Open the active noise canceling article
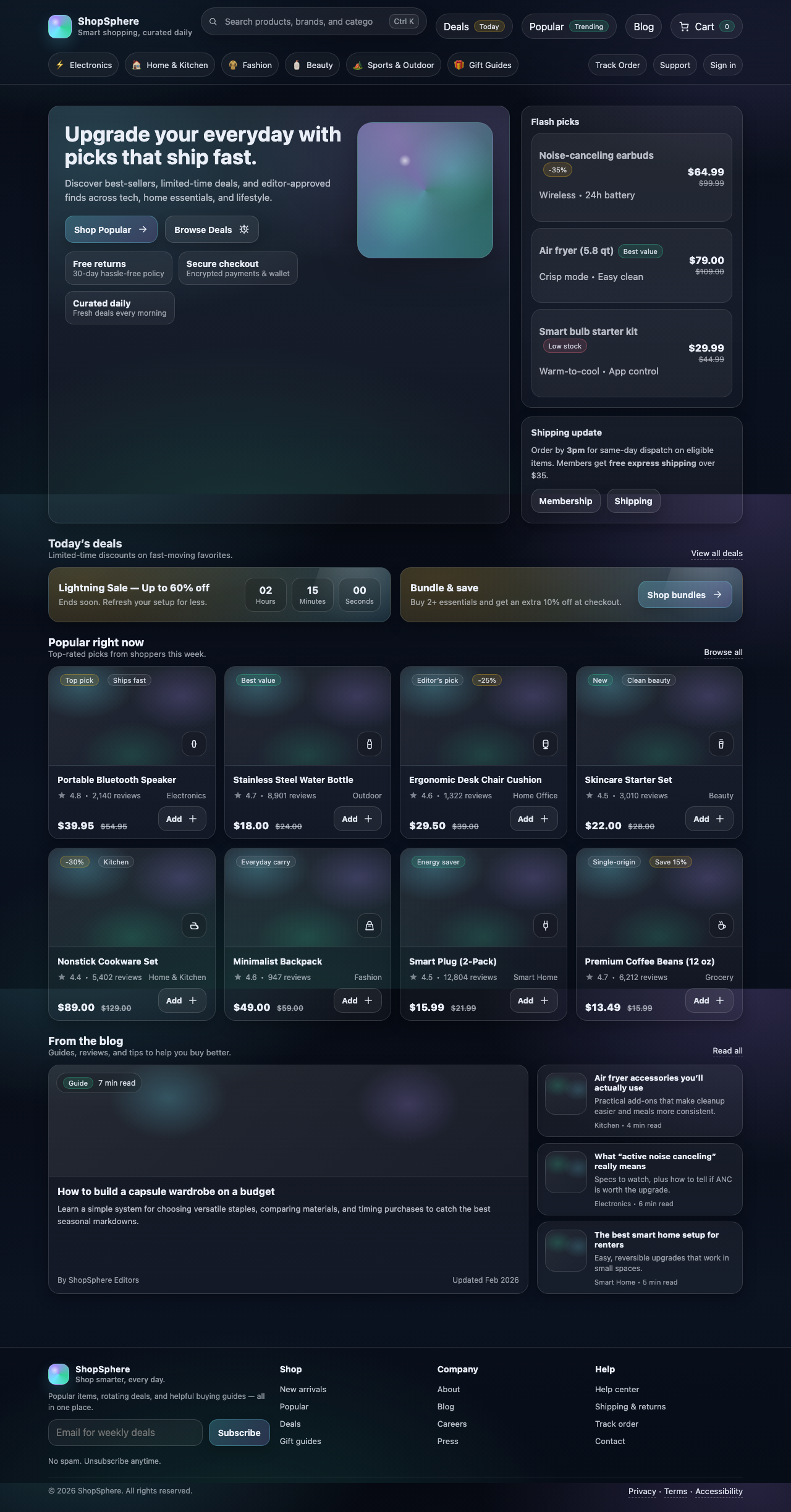The image size is (791, 1512). (640, 1180)
